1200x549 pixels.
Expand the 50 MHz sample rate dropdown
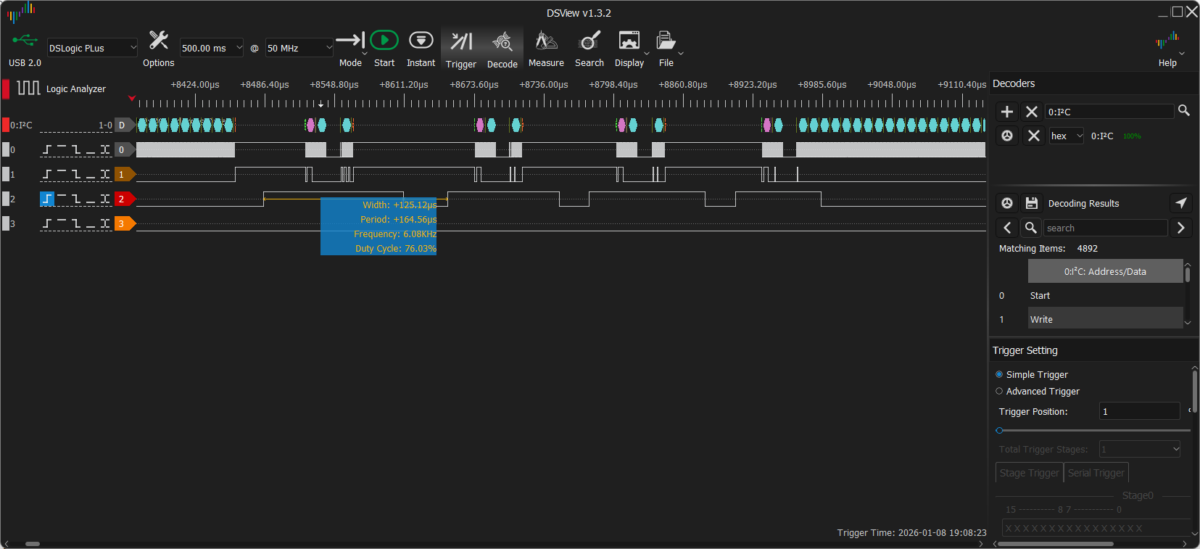pyautogui.click(x=299, y=47)
